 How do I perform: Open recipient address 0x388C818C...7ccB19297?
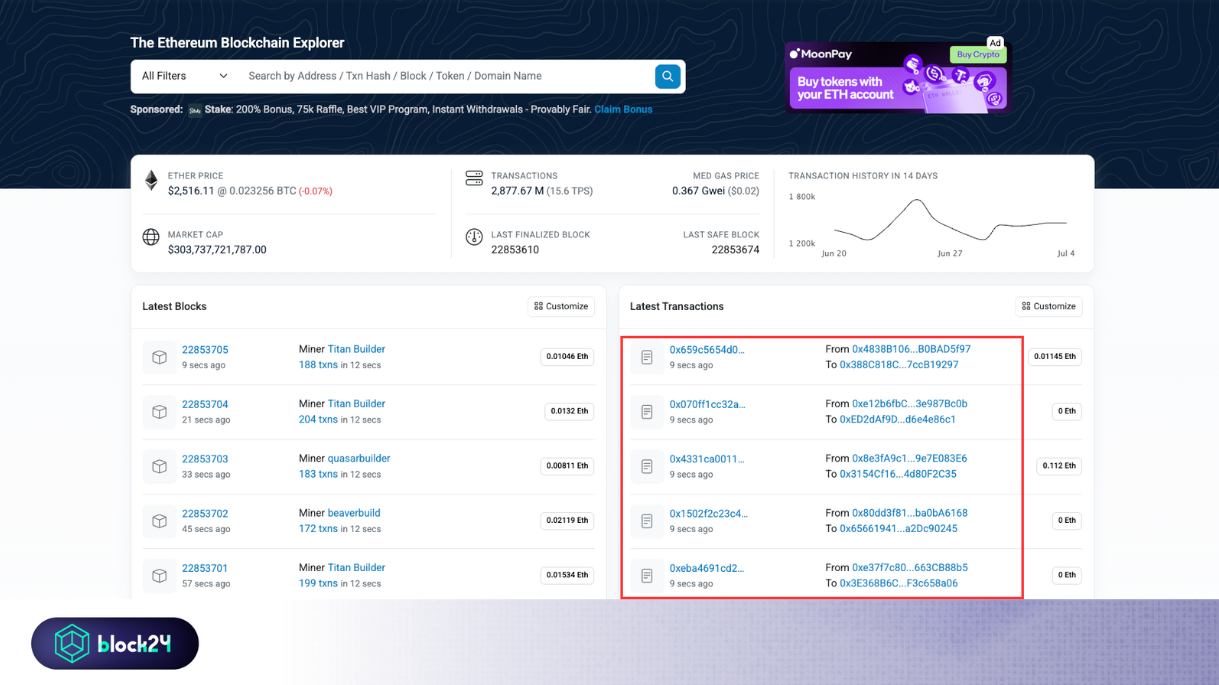click(899, 365)
